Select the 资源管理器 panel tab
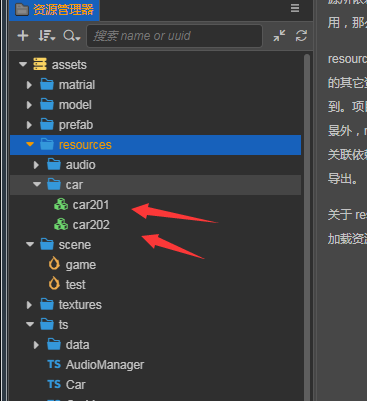This screenshot has height=401, width=367. point(54,10)
